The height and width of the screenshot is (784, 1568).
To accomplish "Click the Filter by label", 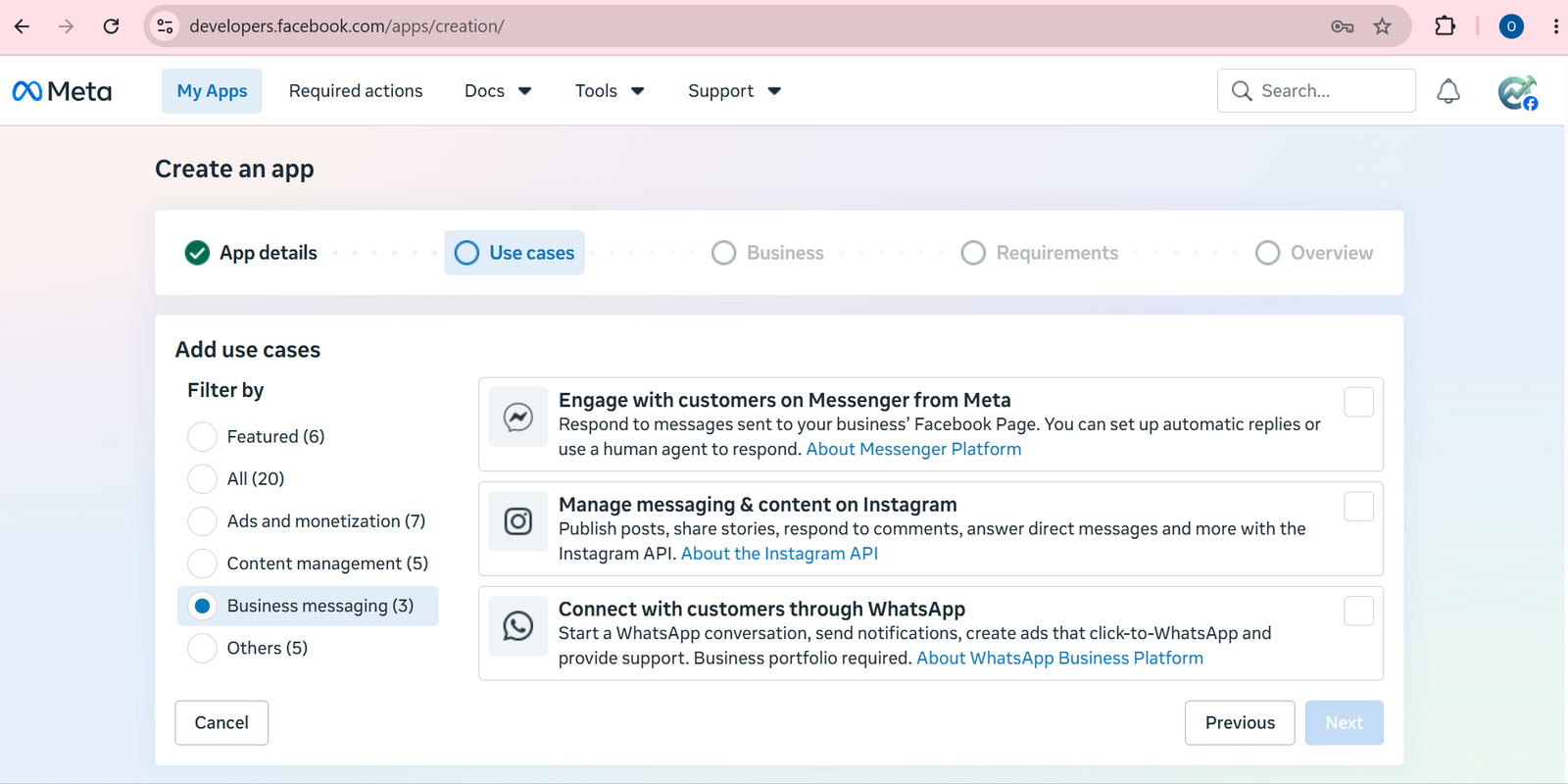I will pyautogui.click(x=225, y=390).
